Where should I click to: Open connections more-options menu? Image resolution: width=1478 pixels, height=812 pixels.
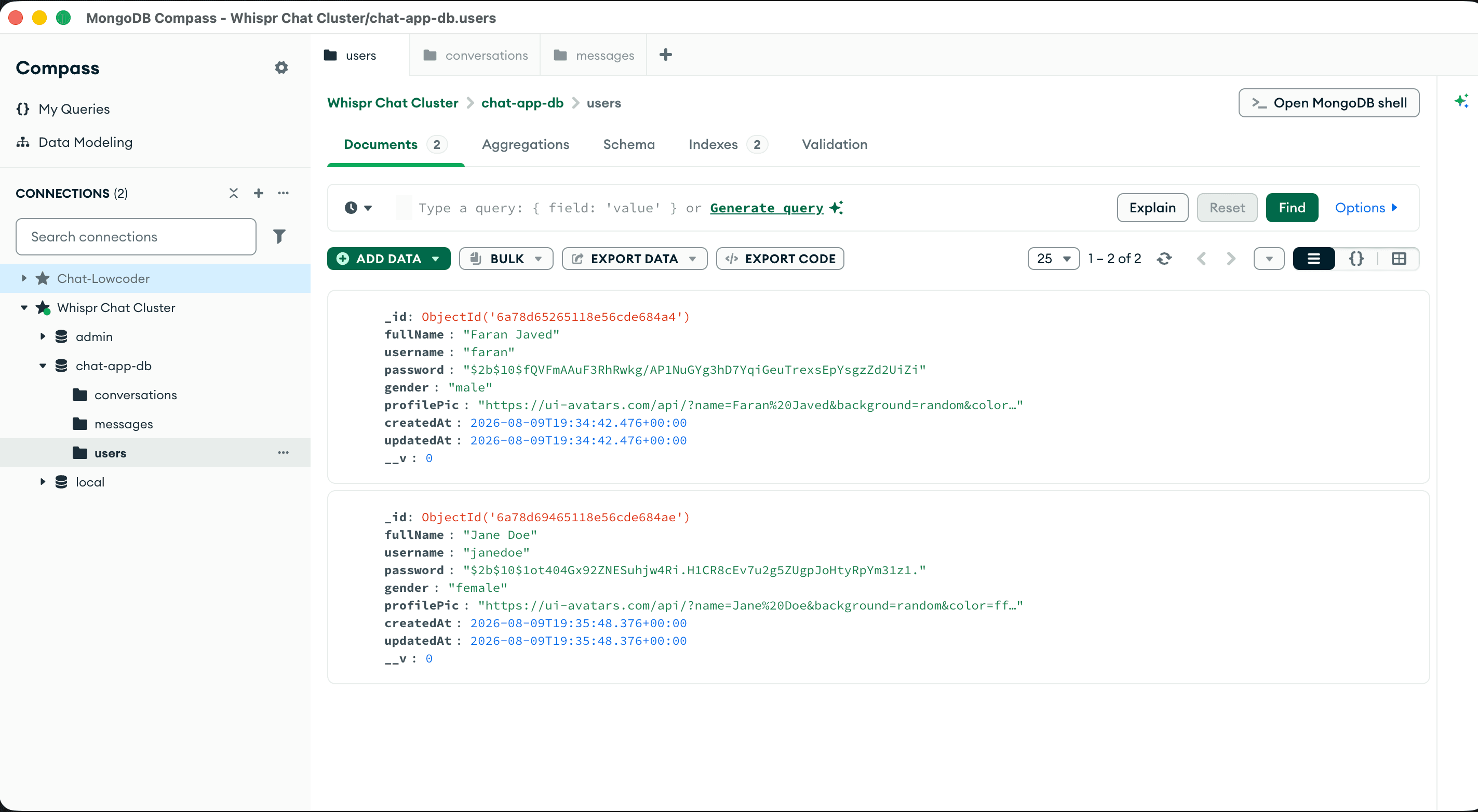(x=284, y=193)
